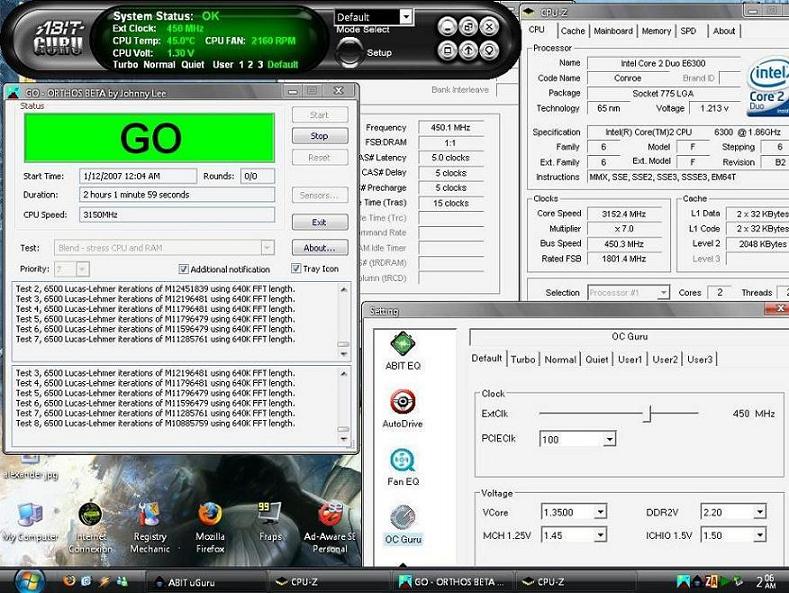Select OC Guru Quiet tab
The width and height of the screenshot is (789, 593).
pos(597,359)
